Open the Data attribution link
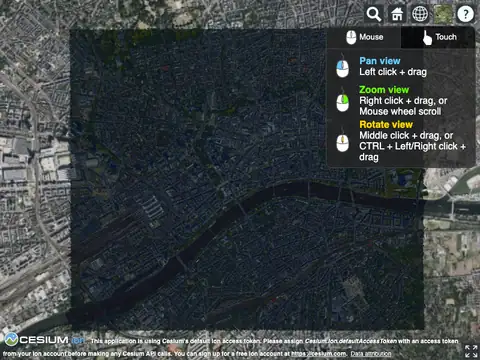The image size is (480, 360). click(371, 354)
